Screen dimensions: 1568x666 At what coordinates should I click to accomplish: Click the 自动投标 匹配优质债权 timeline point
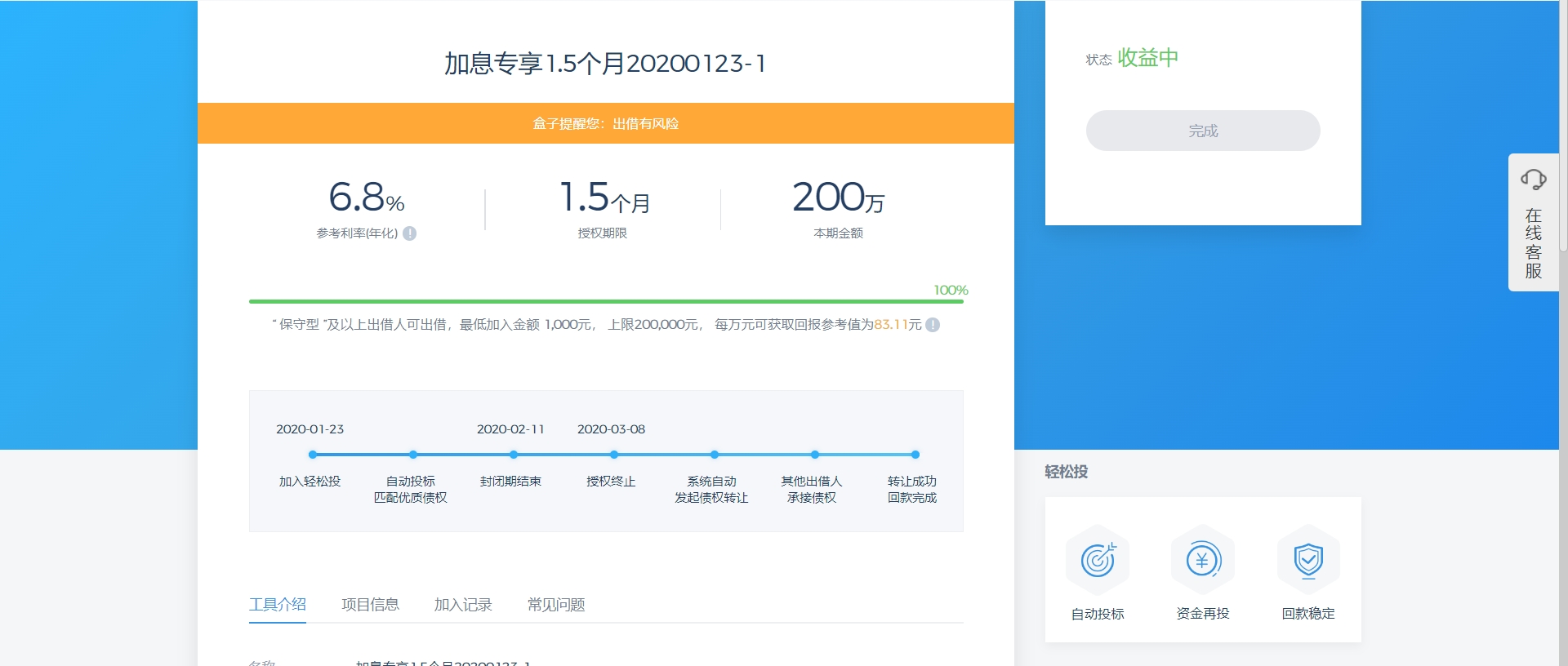coord(413,455)
